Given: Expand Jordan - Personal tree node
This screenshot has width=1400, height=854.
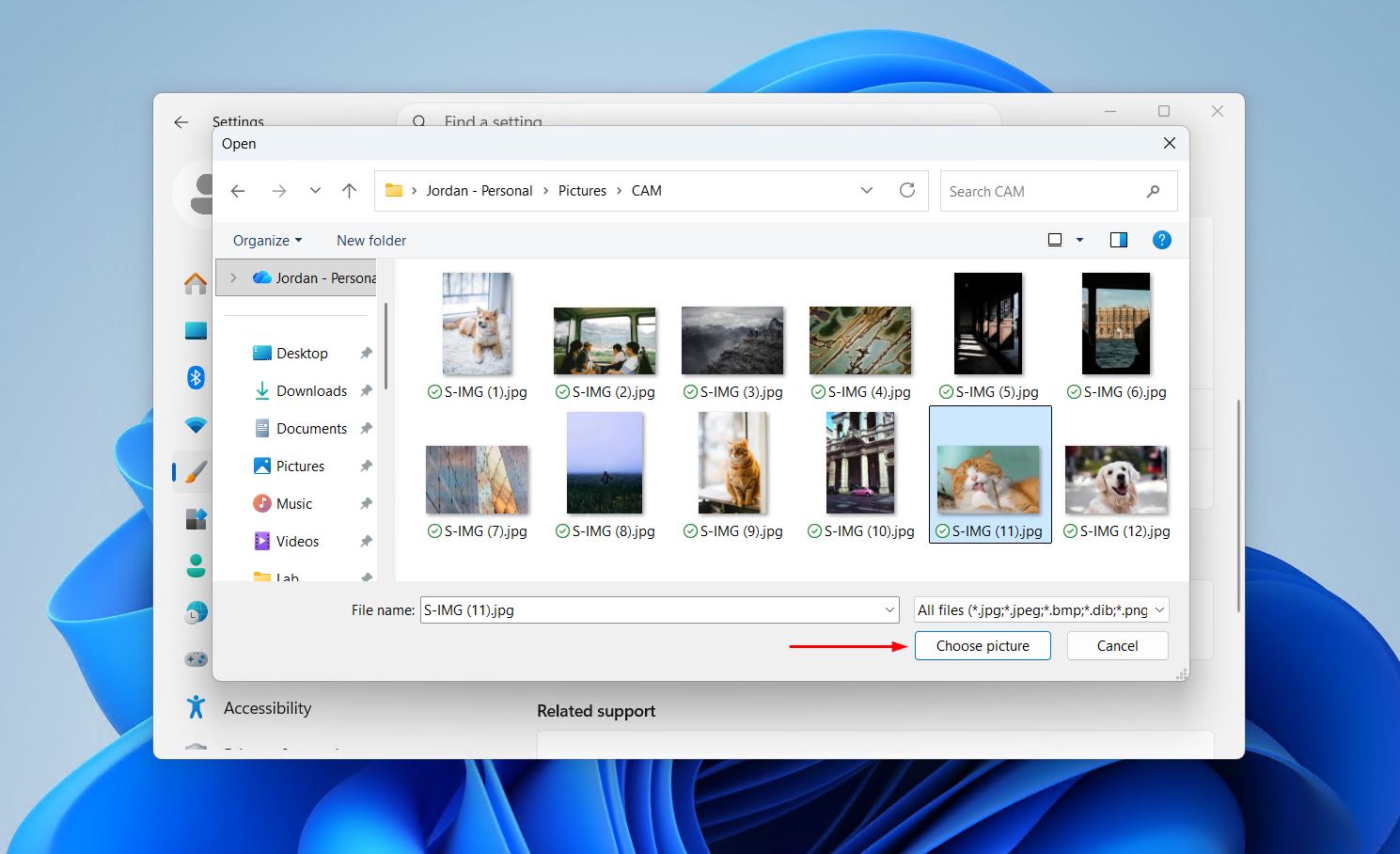Looking at the screenshot, I should click(234, 278).
